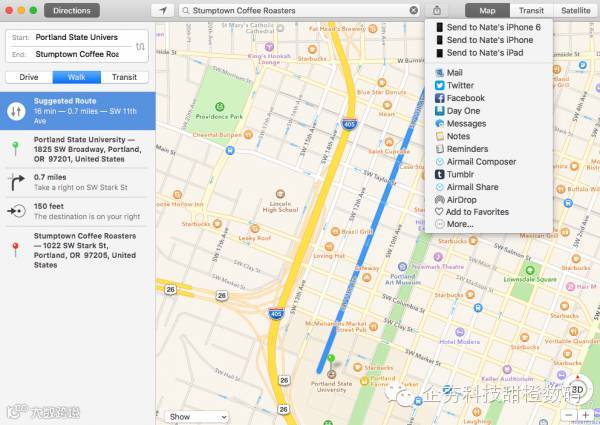600x425 pixels.
Task: Click the search field text
Action: point(244,11)
